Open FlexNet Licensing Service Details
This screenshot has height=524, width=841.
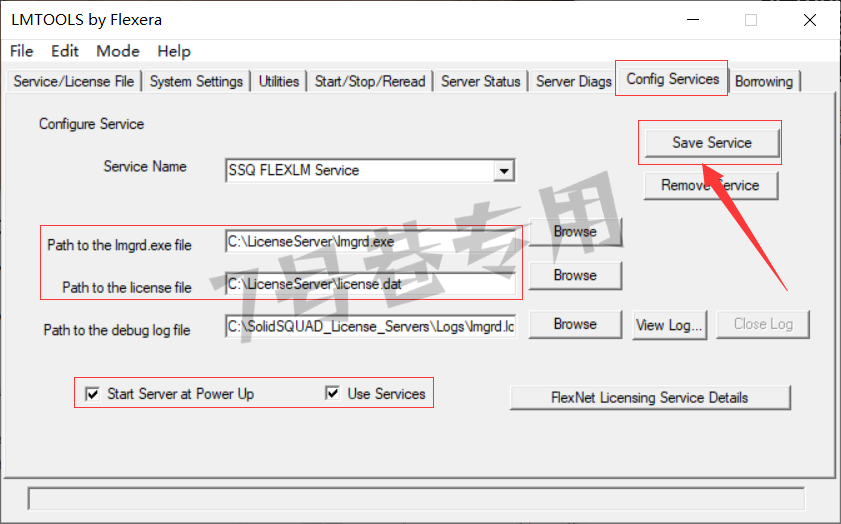point(650,398)
